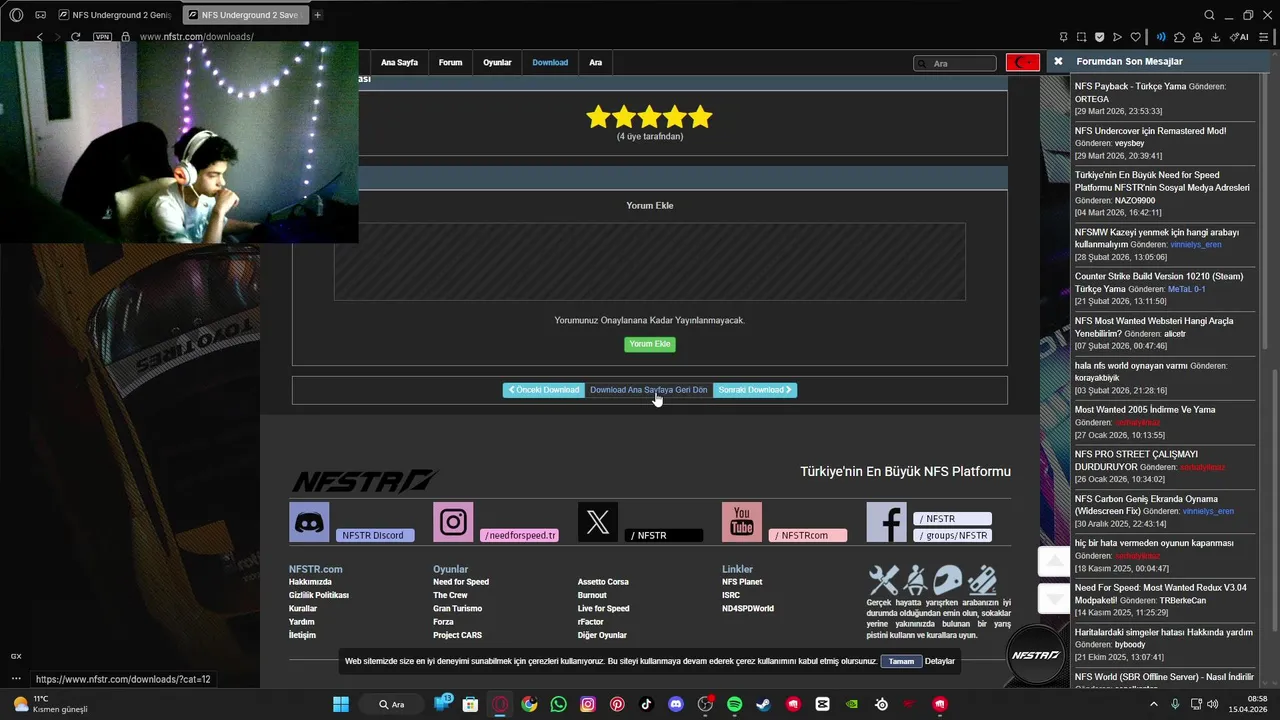Select the fifth rating star

[701, 117]
